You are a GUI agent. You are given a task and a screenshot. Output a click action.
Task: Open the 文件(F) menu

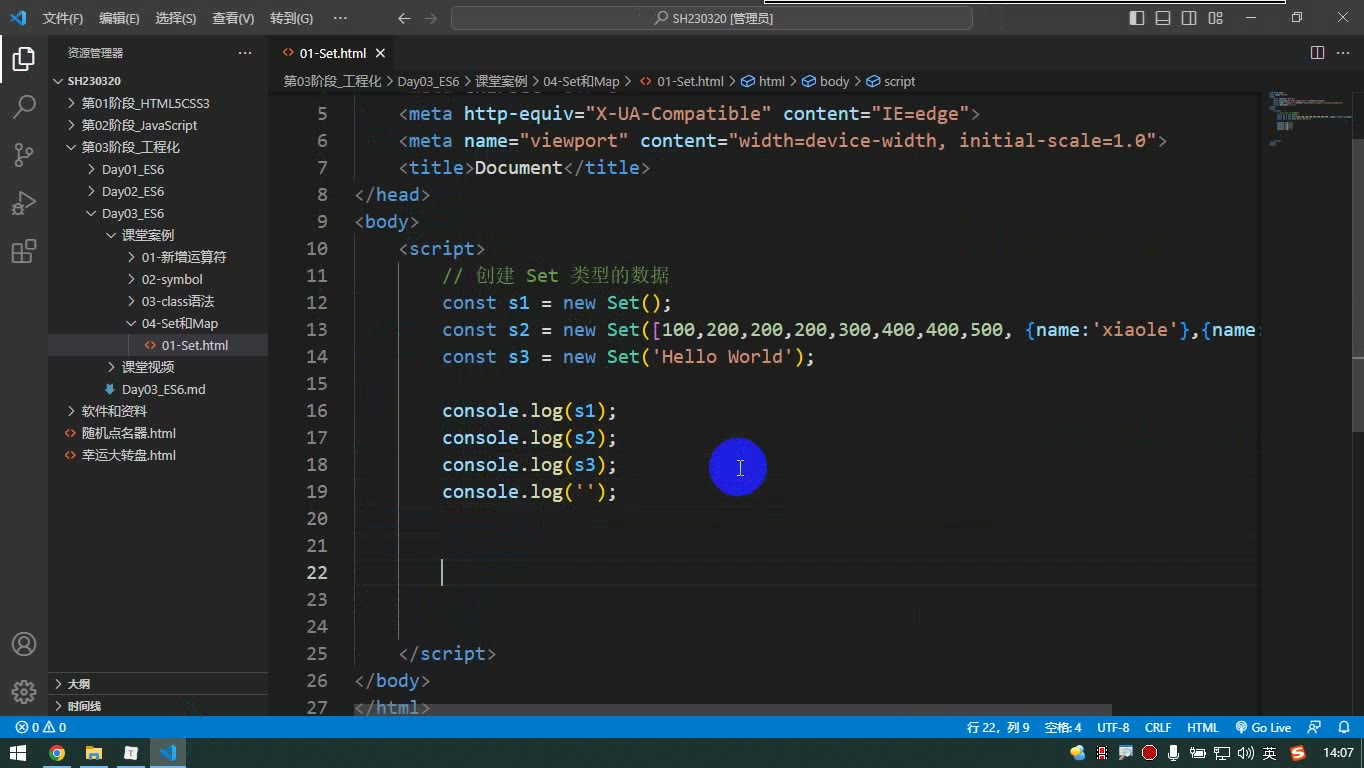click(63, 18)
